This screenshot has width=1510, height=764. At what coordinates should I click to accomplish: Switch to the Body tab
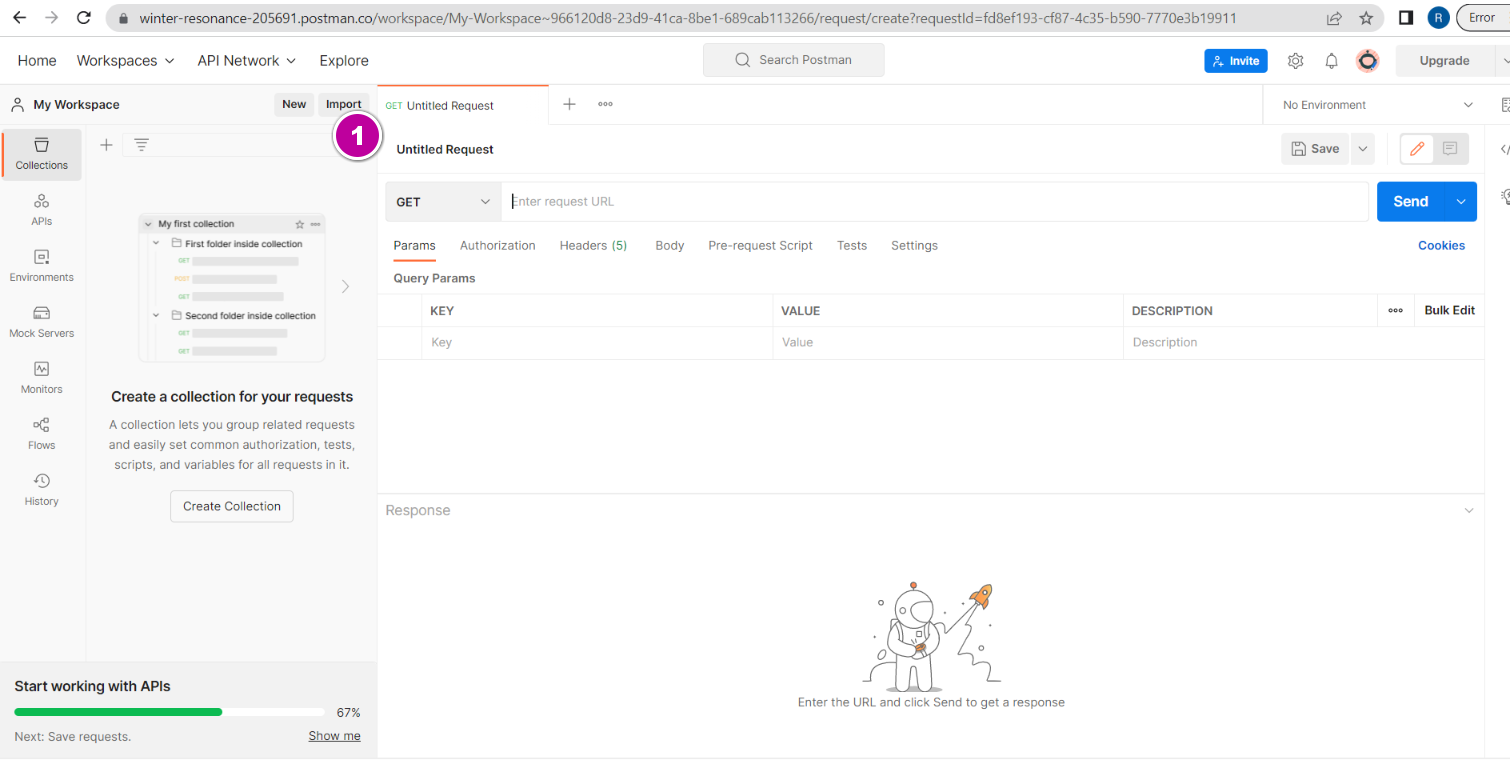tap(669, 245)
